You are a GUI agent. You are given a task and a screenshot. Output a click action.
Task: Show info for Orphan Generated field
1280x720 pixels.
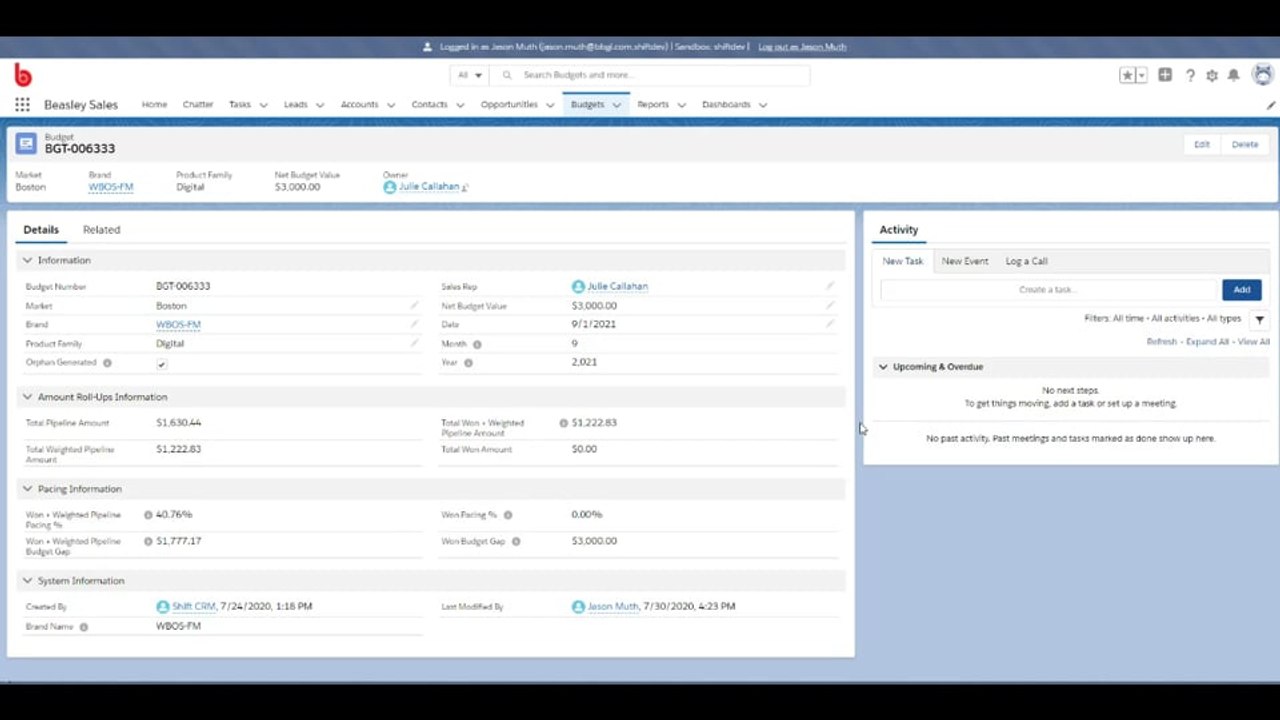pos(107,363)
